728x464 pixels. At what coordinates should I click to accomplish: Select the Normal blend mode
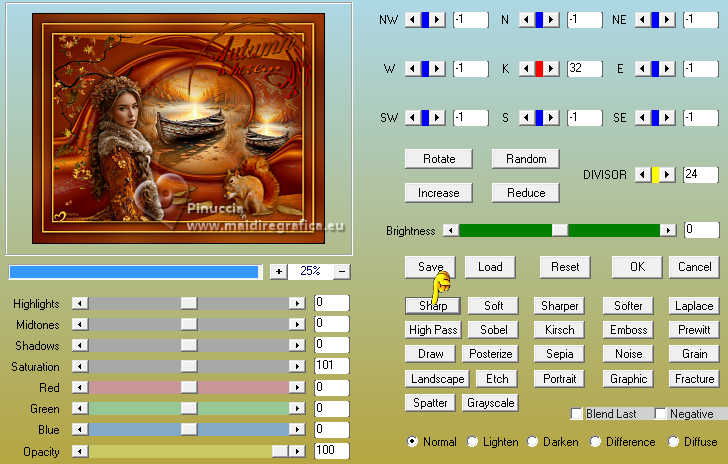pyautogui.click(x=412, y=441)
